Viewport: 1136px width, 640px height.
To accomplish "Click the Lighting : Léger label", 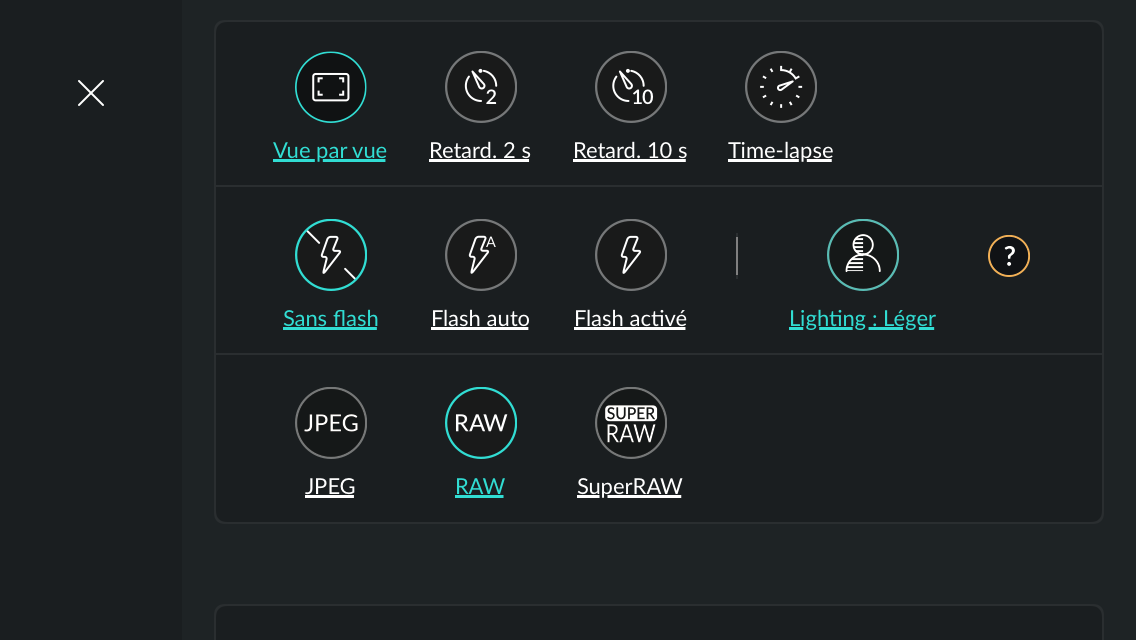I will [862, 319].
